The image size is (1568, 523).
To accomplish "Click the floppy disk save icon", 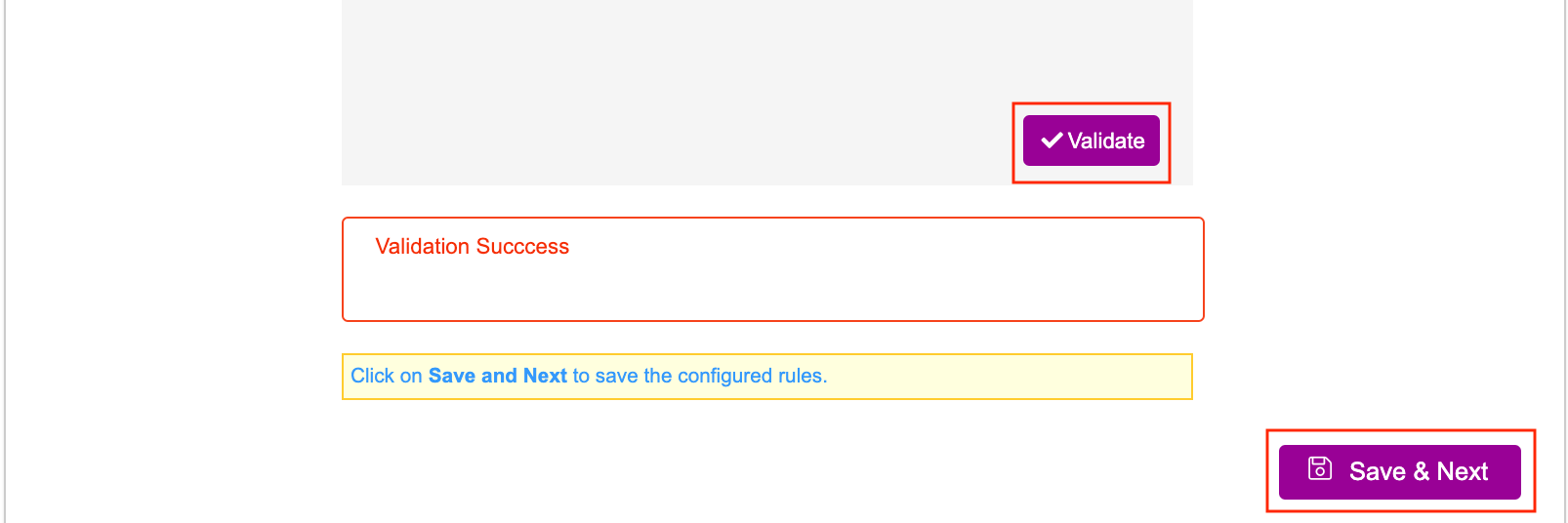I will click(x=1319, y=469).
